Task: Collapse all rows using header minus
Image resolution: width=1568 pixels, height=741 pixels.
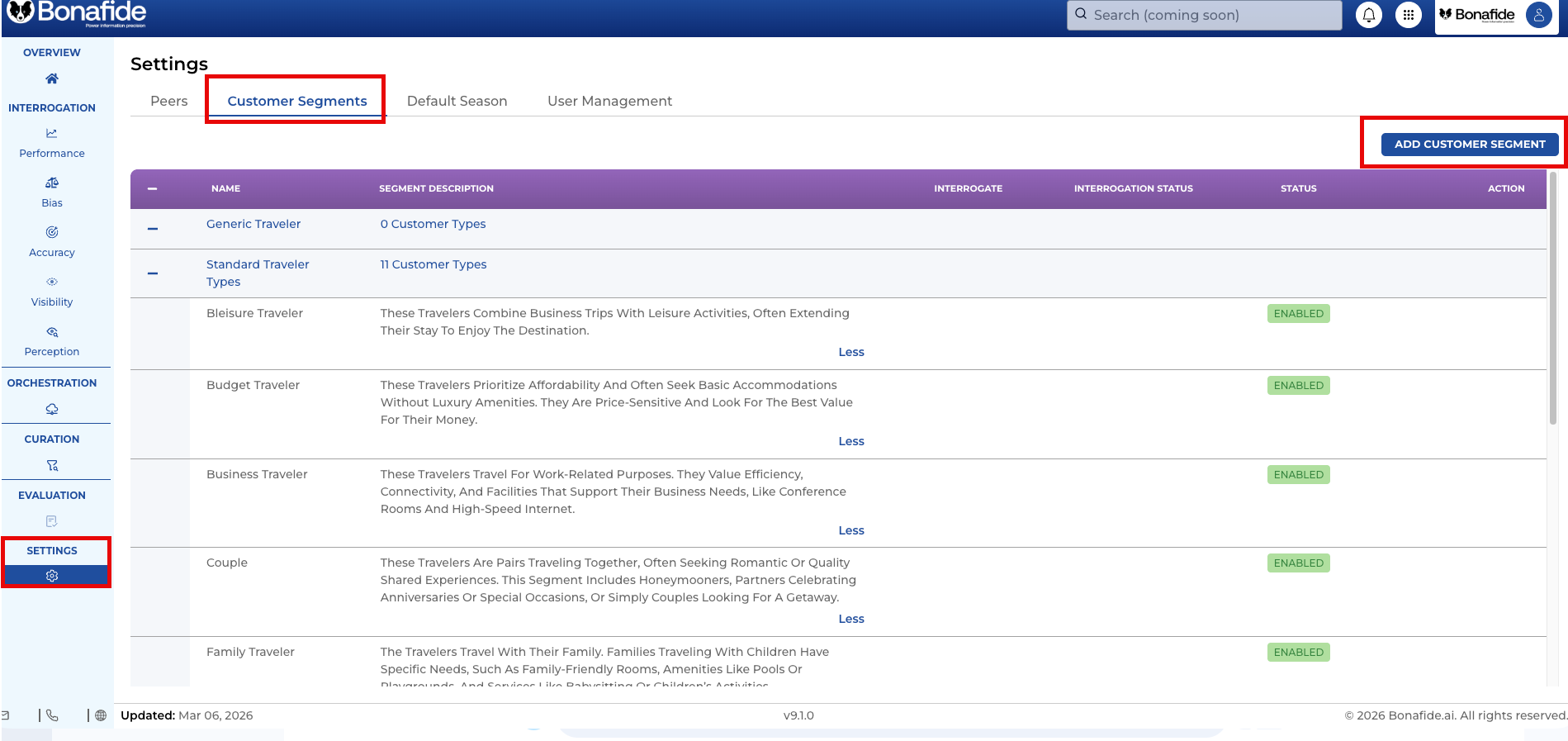Action: (152, 189)
